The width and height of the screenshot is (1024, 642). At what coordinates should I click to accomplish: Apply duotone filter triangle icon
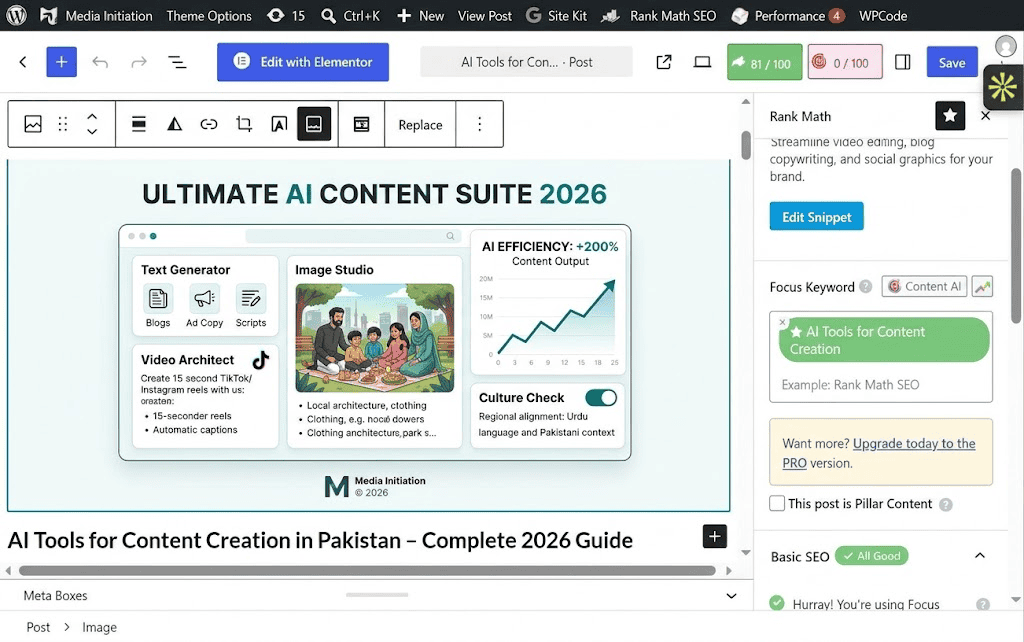coord(174,124)
